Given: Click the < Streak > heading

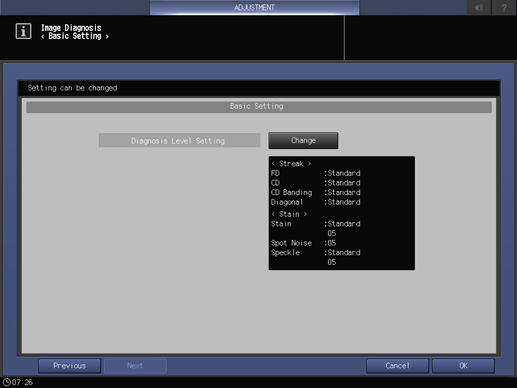Looking at the screenshot, I should (x=291, y=164).
